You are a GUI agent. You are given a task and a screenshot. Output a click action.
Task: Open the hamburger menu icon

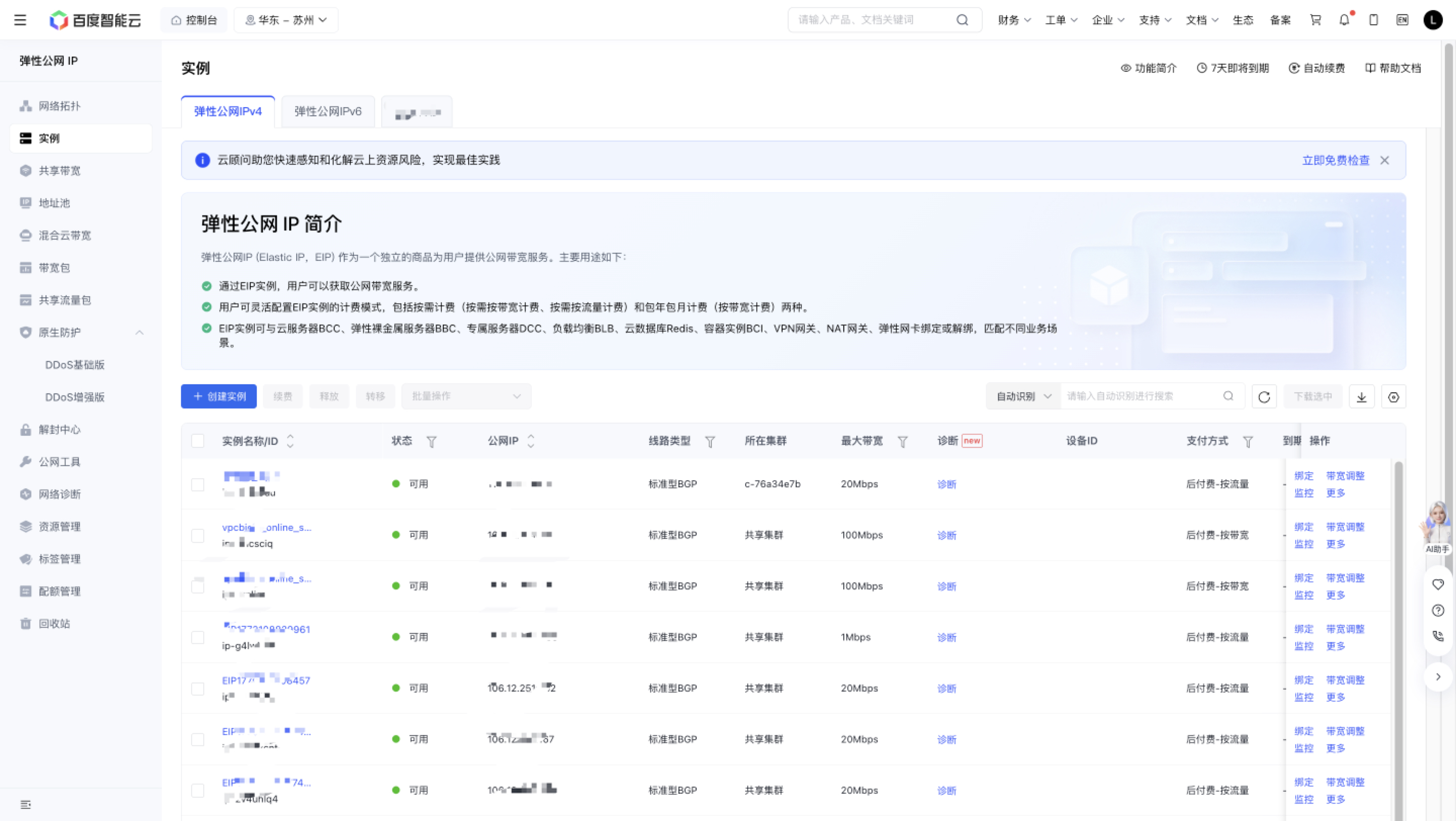click(x=20, y=20)
